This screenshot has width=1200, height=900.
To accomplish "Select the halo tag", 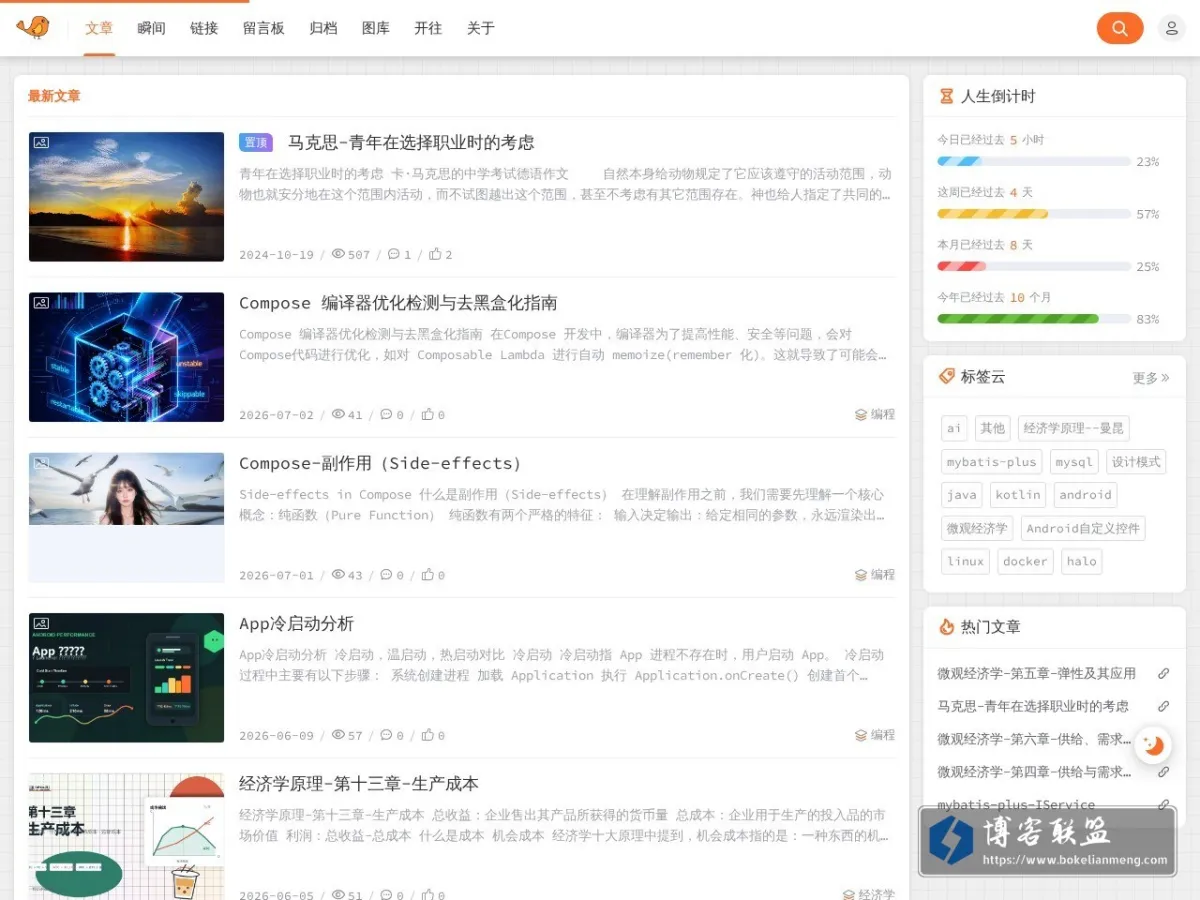I will click(1082, 561).
